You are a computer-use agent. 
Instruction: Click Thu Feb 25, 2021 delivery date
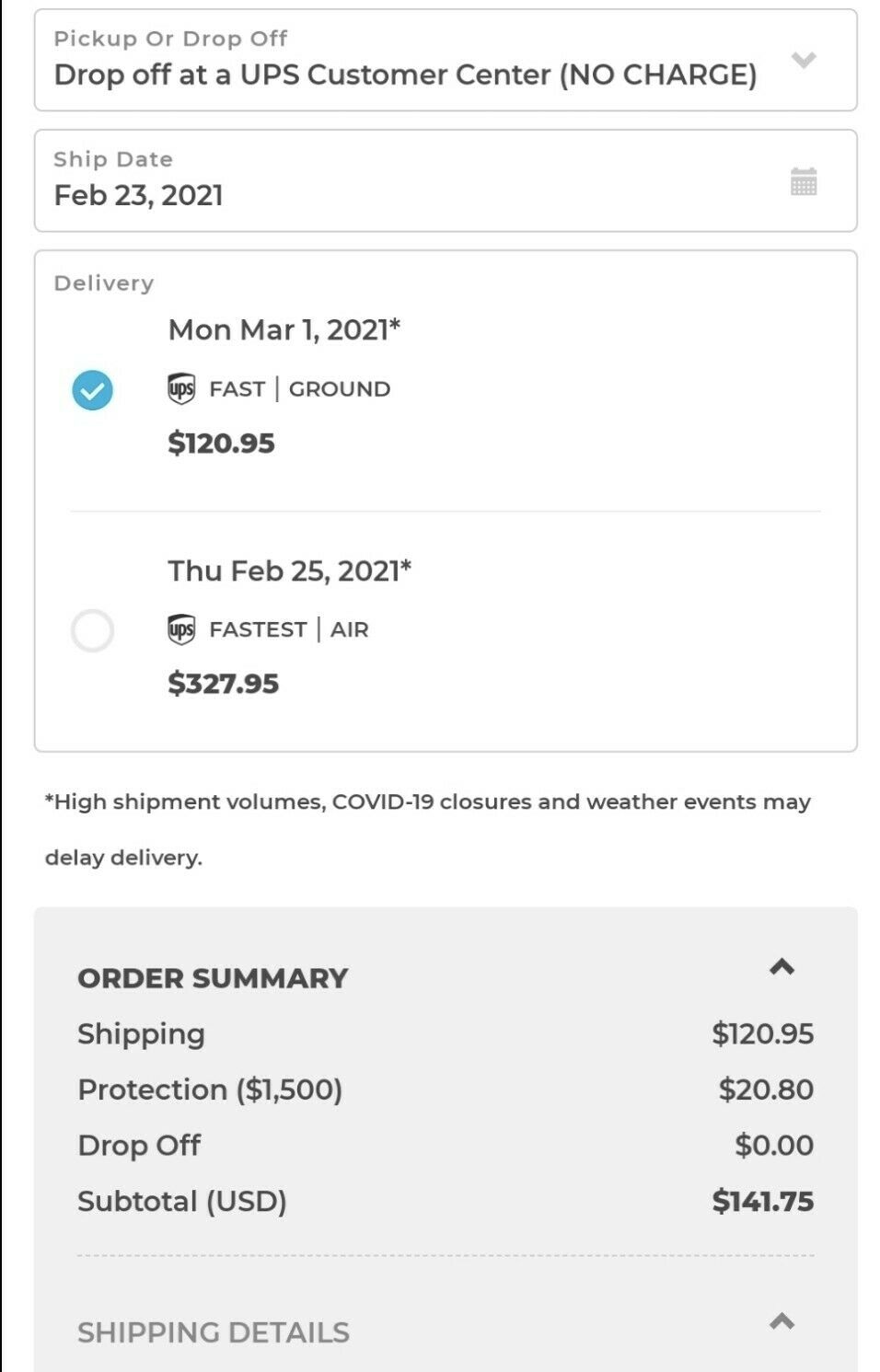pyautogui.click(x=289, y=571)
